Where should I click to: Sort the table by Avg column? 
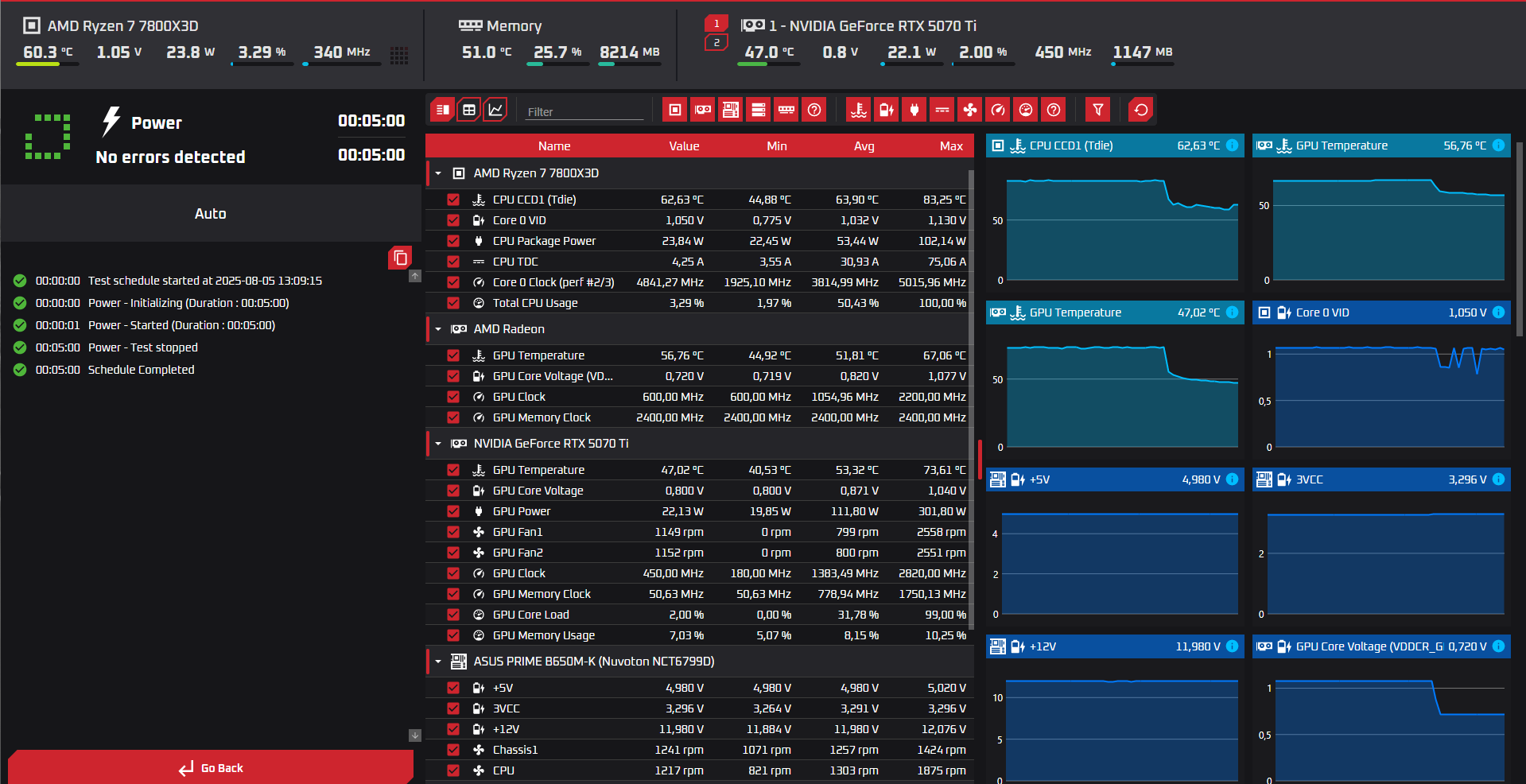864,146
